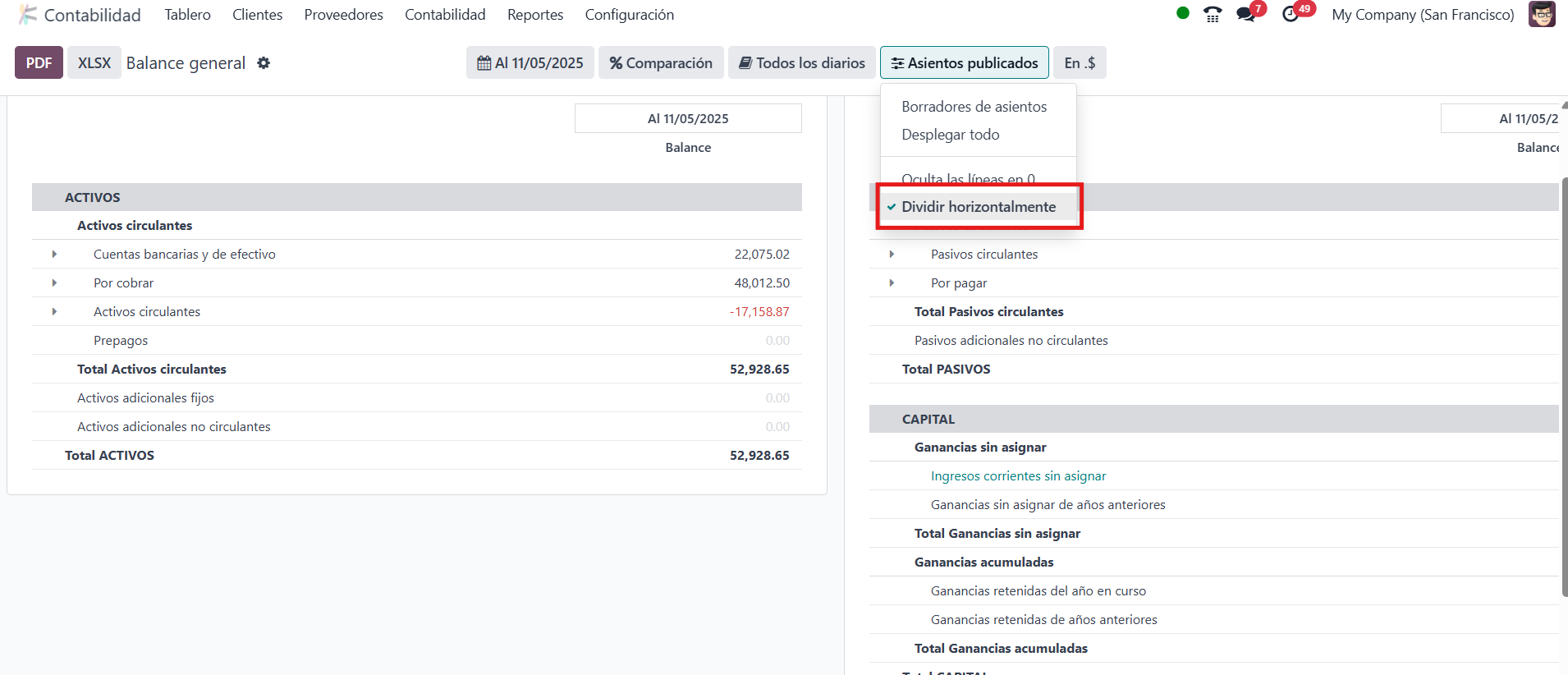Export the report with the PDF button

(x=39, y=63)
